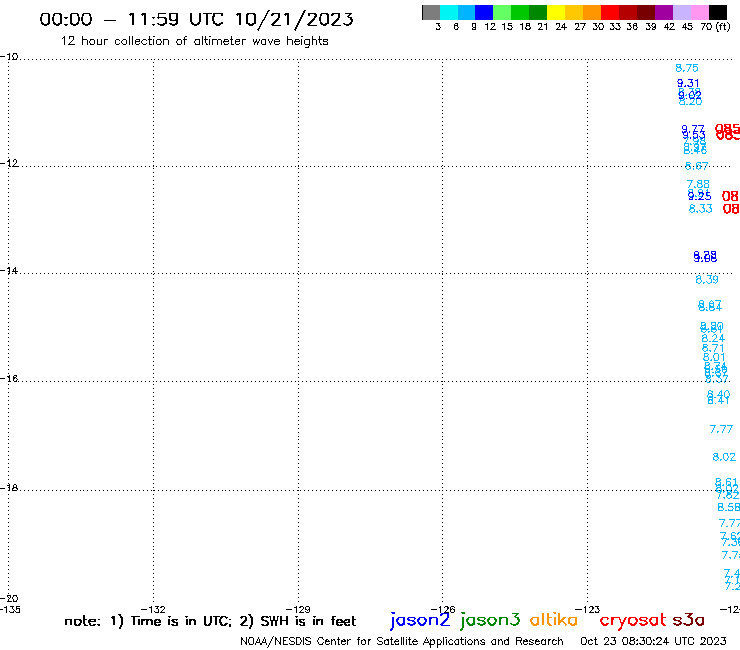Click the longitude axis label -132
This screenshot has height=650, width=740.
click(153, 609)
